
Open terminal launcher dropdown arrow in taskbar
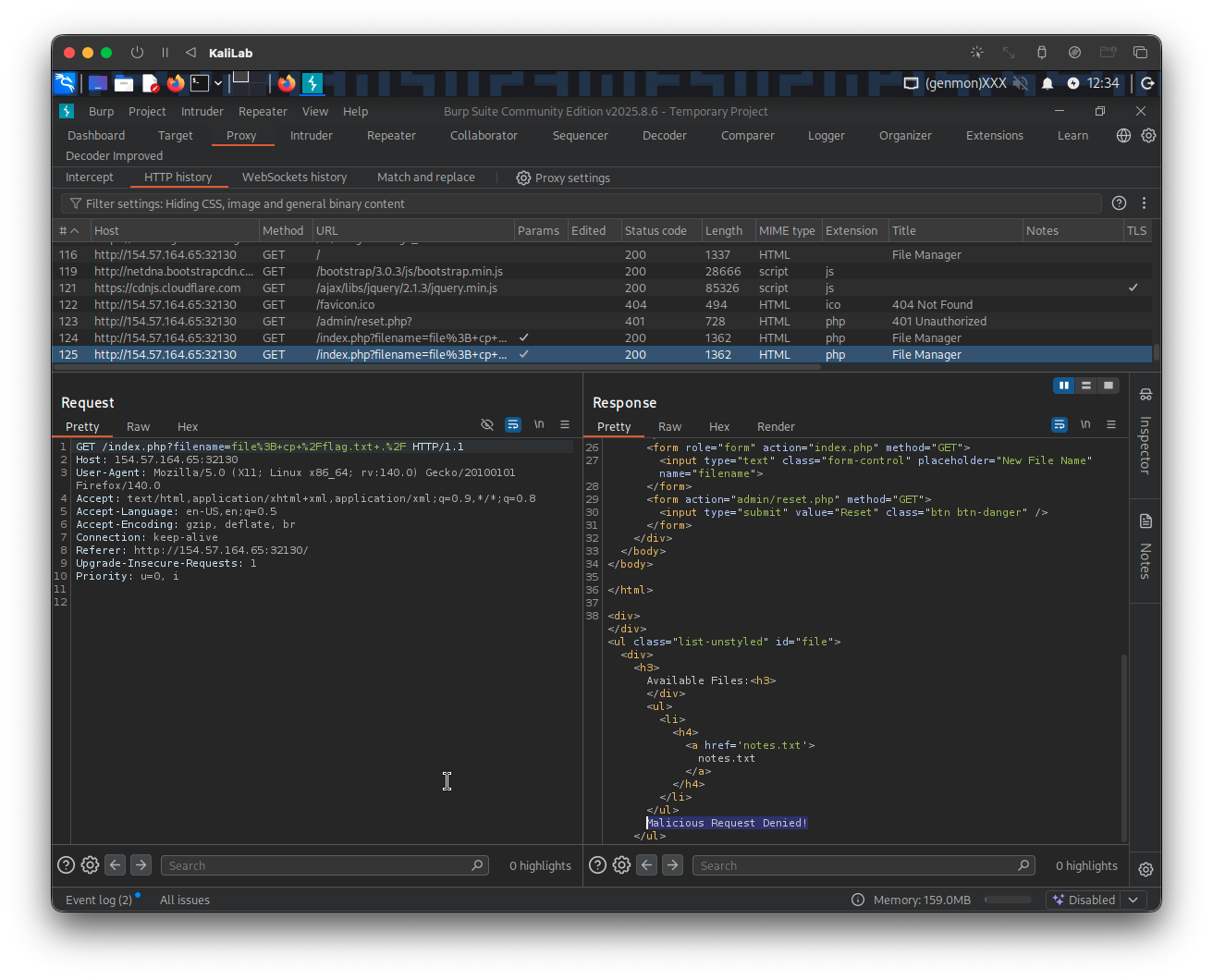pyautogui.click(x=218, y=83)
